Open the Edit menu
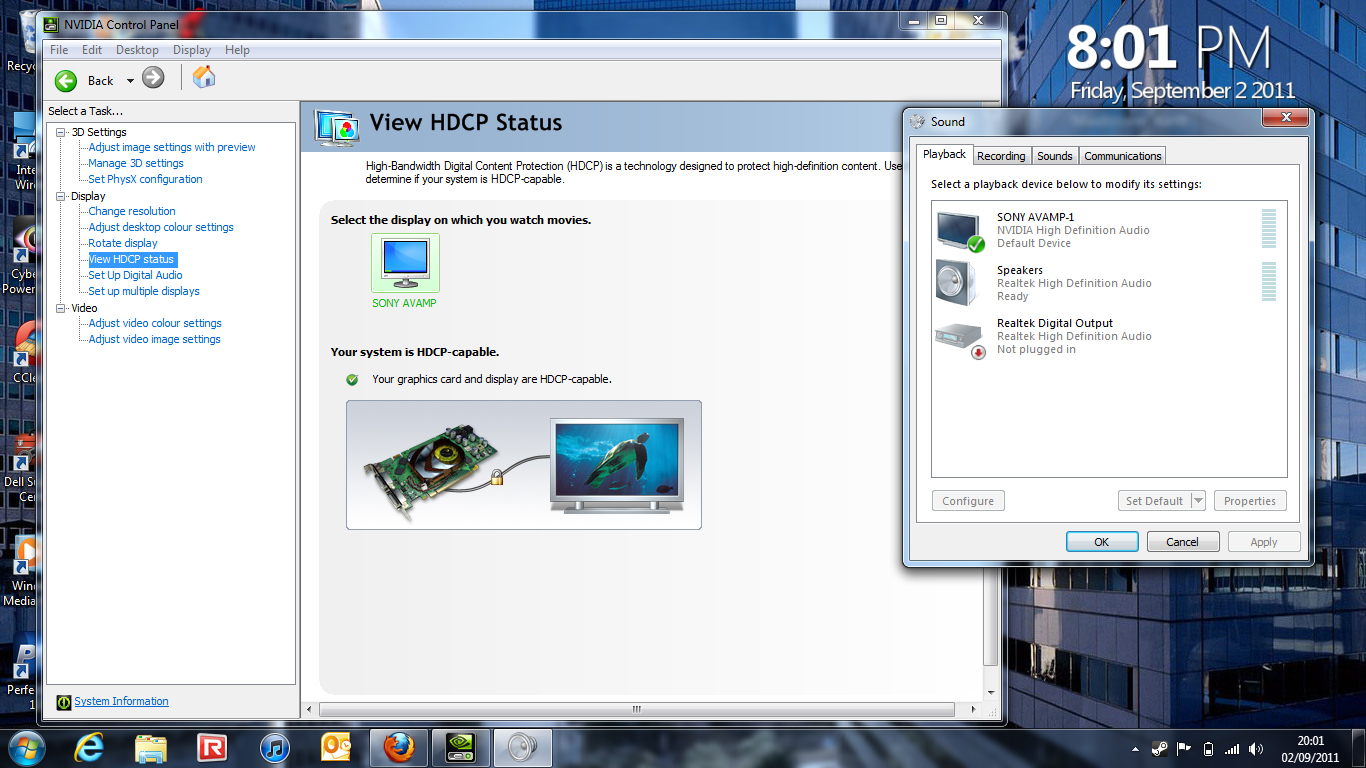 (x=92, y=50)
